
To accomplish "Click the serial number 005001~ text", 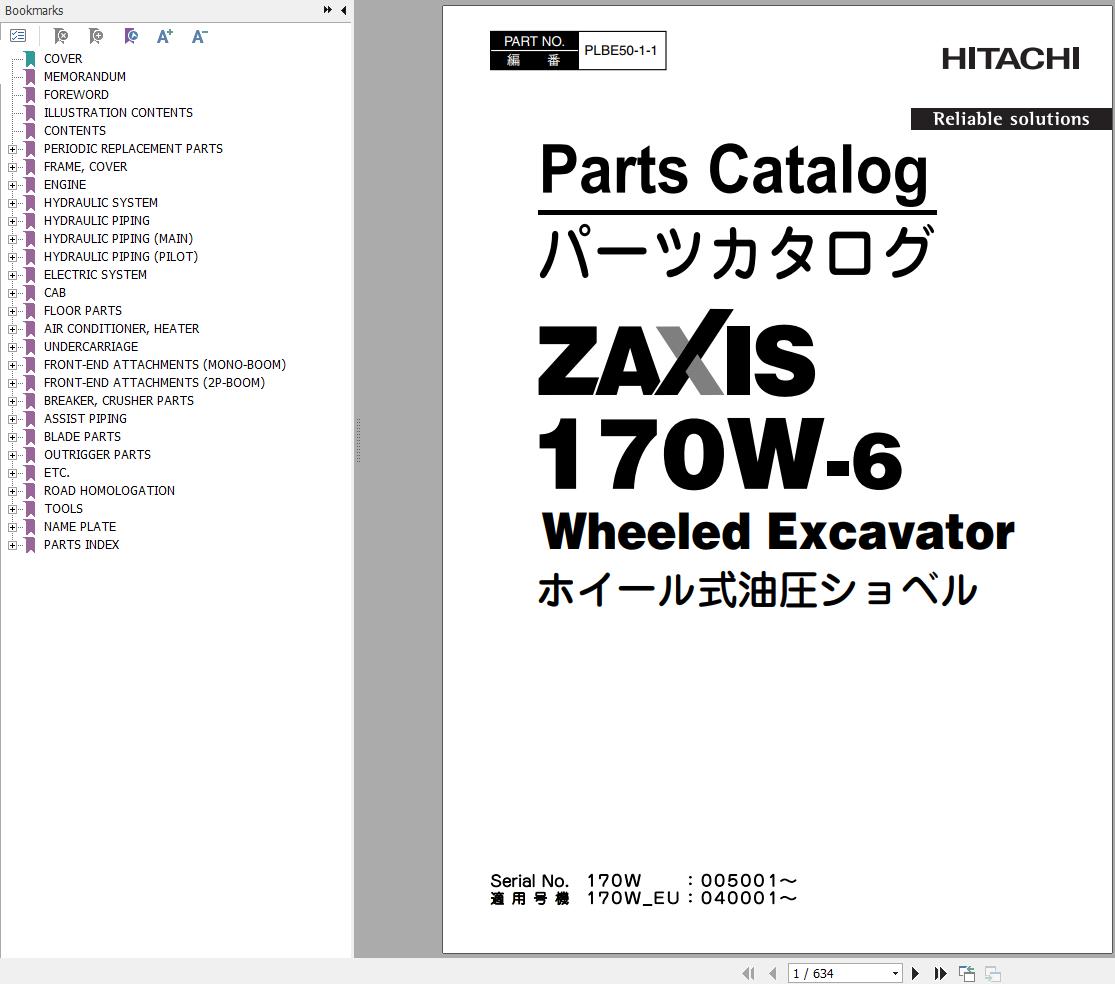I will coord(749,880).
